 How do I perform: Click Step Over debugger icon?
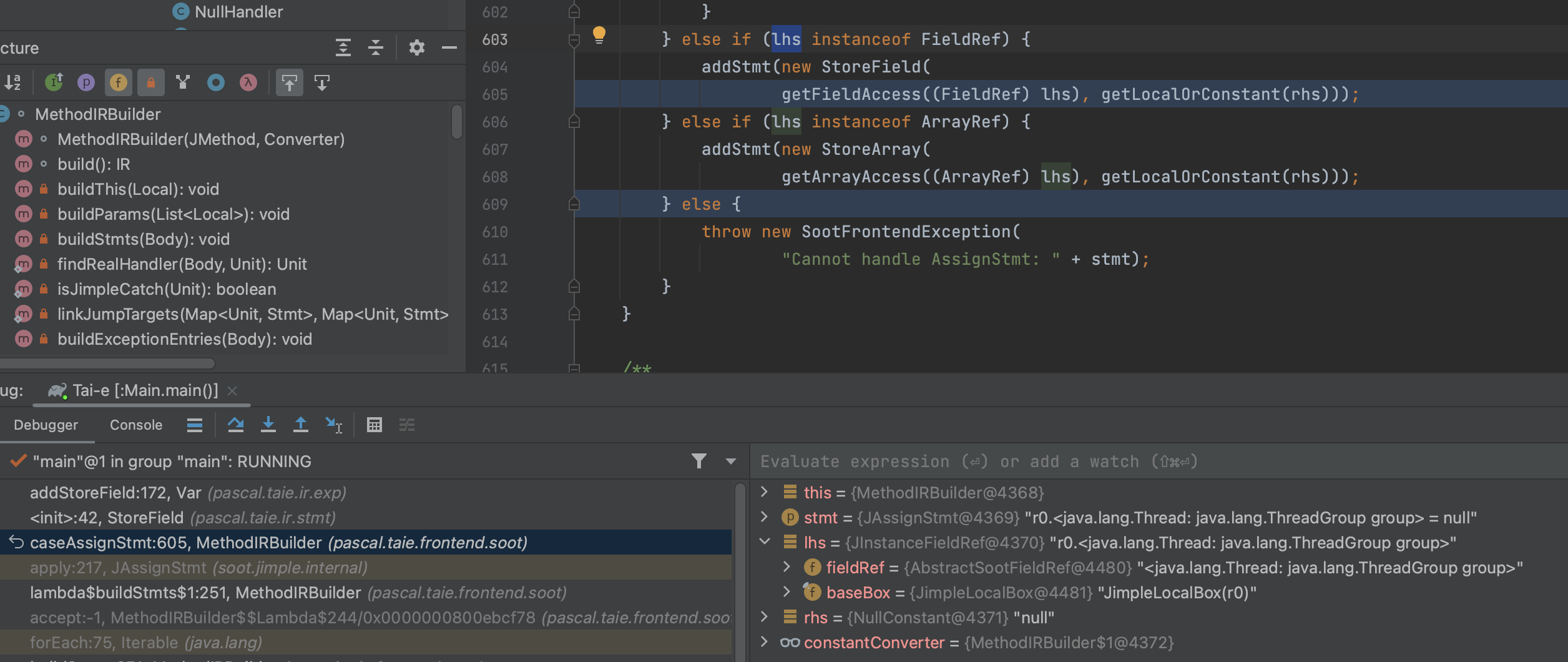pos(236,425)
